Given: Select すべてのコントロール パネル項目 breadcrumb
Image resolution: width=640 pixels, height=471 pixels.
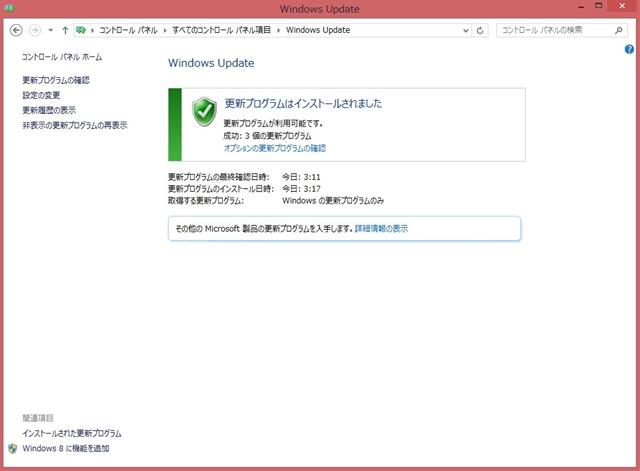Looking at the screenshot, I should pyautogui.click(x=221, y=30).
